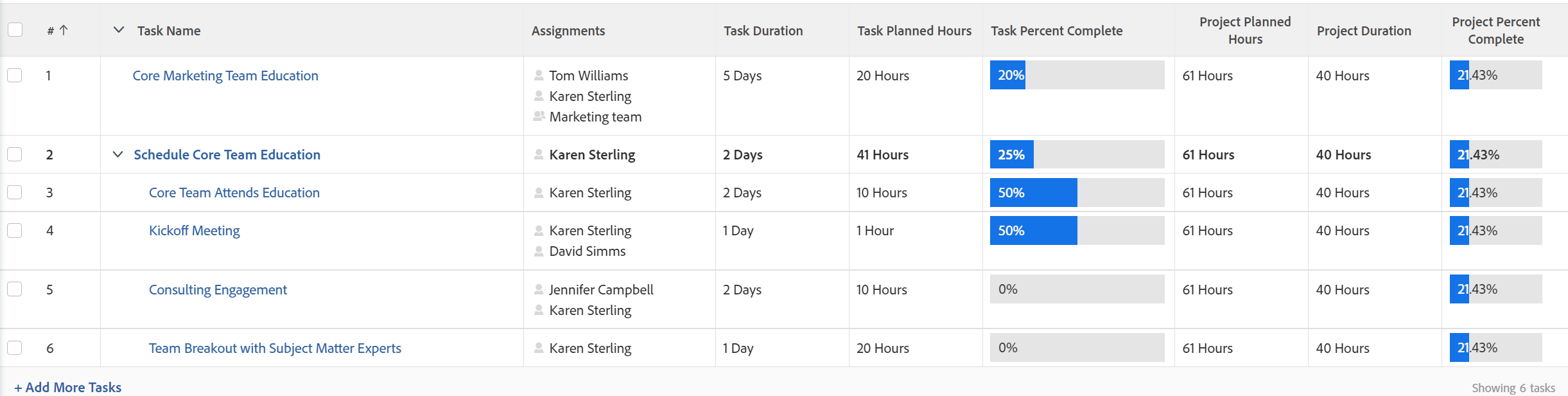This screenshot has height=396, width=1568.
Task: Open the Kickoff Meeting task link
Action: tap(194, 231)
